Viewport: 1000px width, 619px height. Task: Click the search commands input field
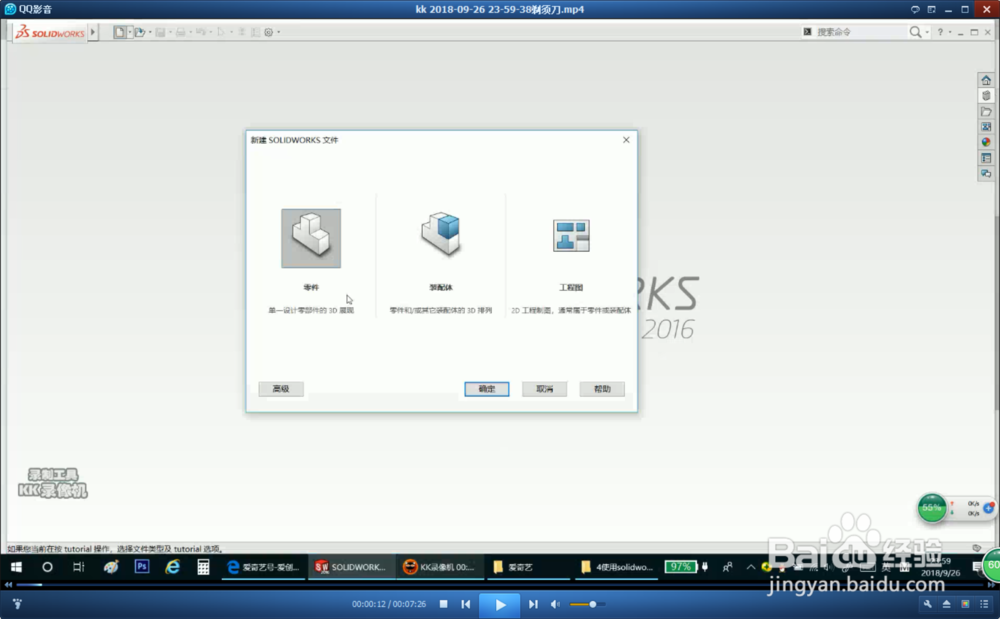(861, 32)
